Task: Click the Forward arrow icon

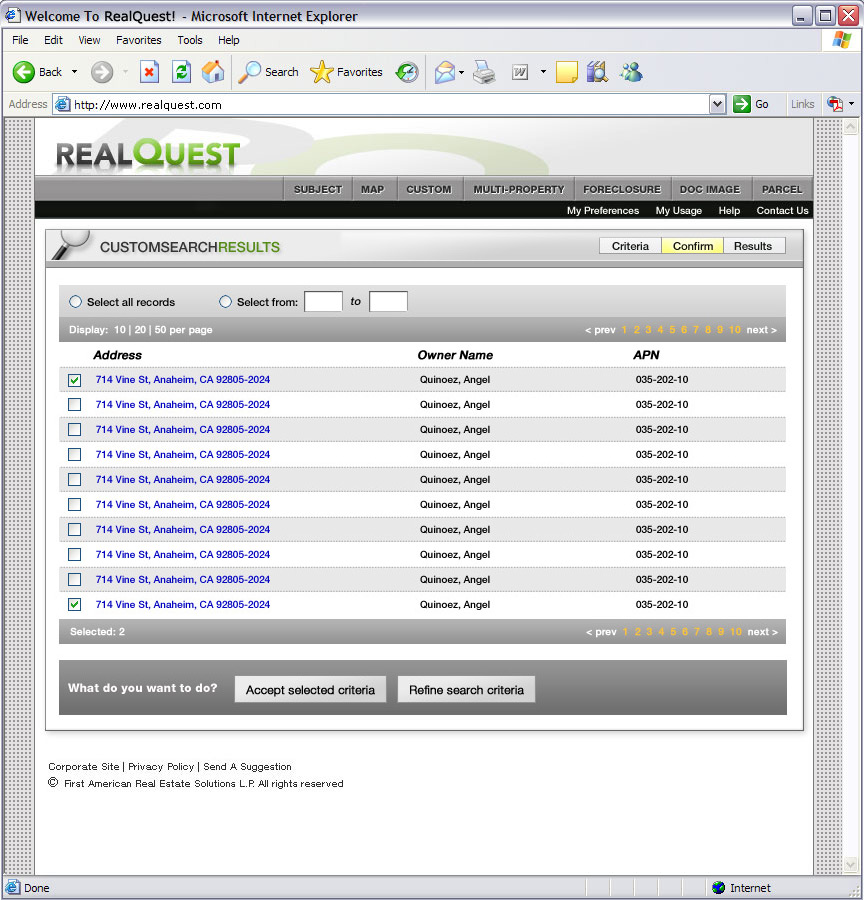Action: point(102,72)
